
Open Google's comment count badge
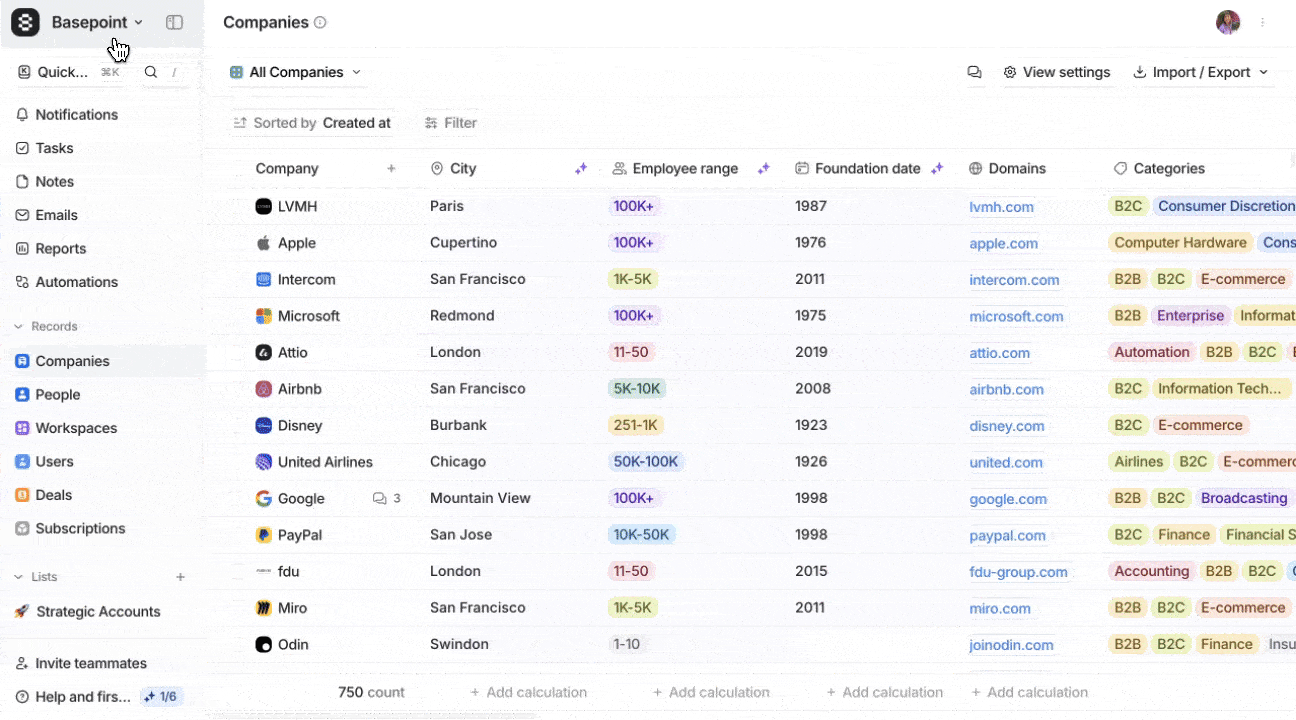387,498
